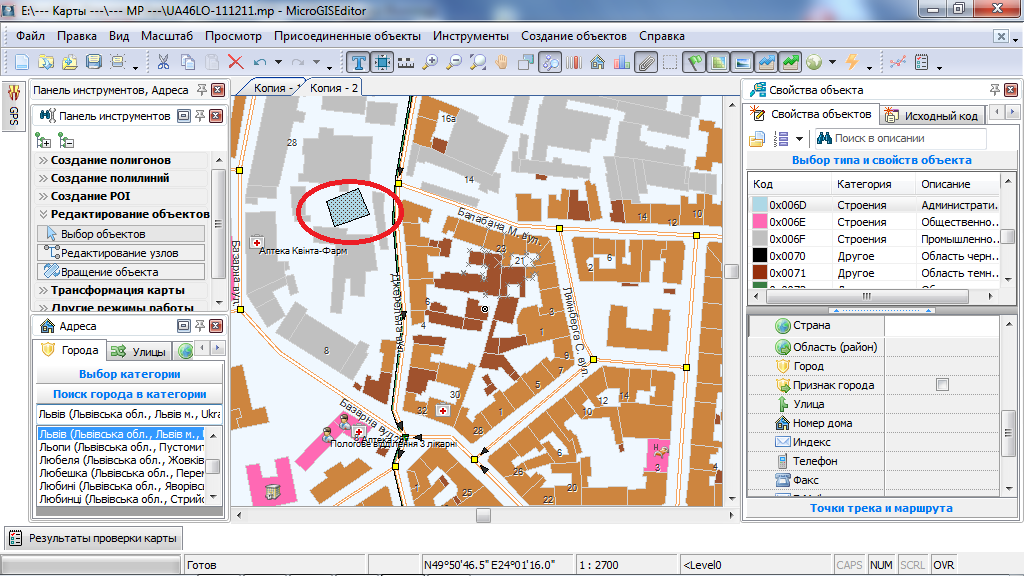Viewport: 1024px width, 576px height.
Task: Toggle the text labels 'T' button
Action: (359, 62)
